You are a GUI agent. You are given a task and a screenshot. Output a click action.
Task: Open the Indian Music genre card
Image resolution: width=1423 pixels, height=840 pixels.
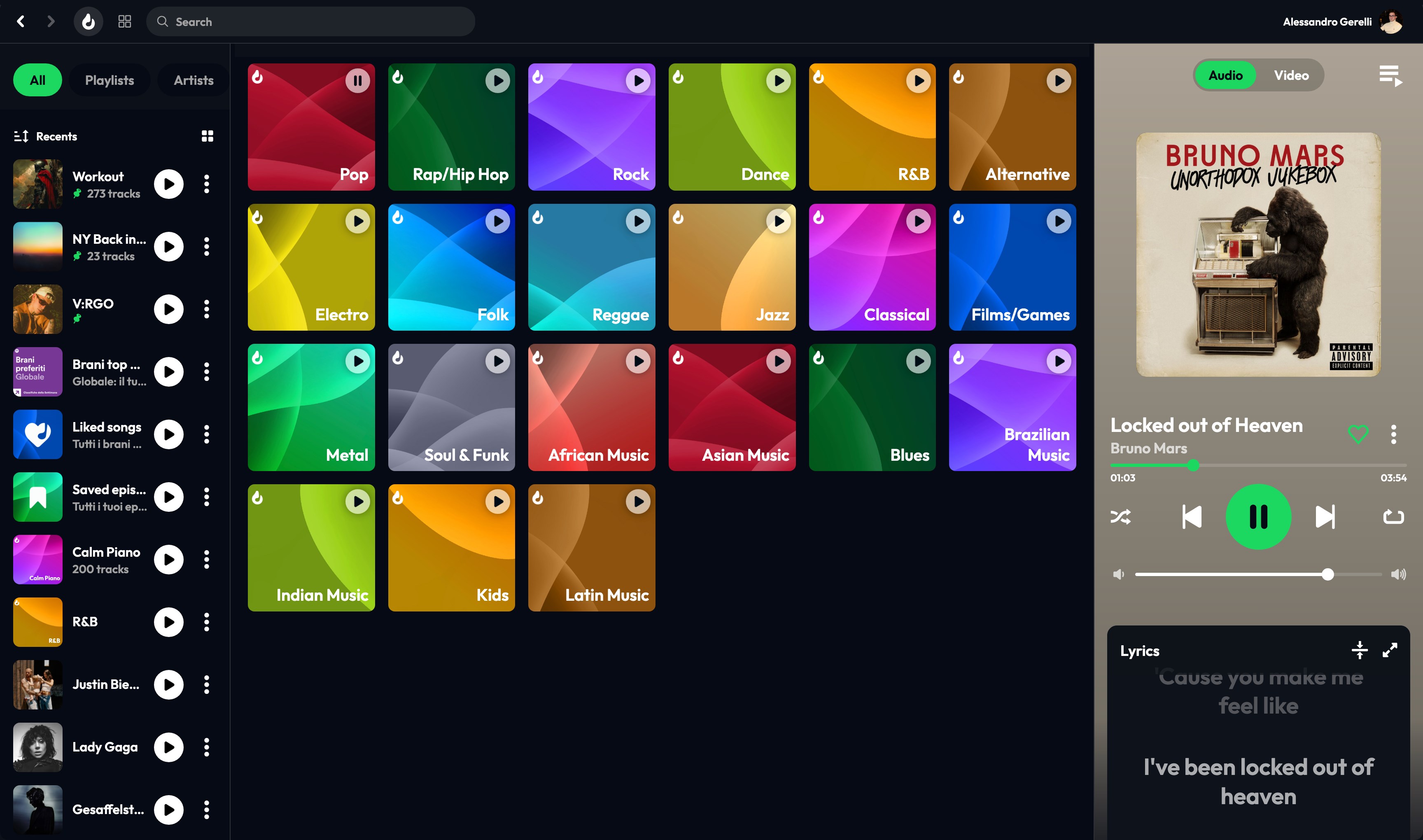pos(311,547)
